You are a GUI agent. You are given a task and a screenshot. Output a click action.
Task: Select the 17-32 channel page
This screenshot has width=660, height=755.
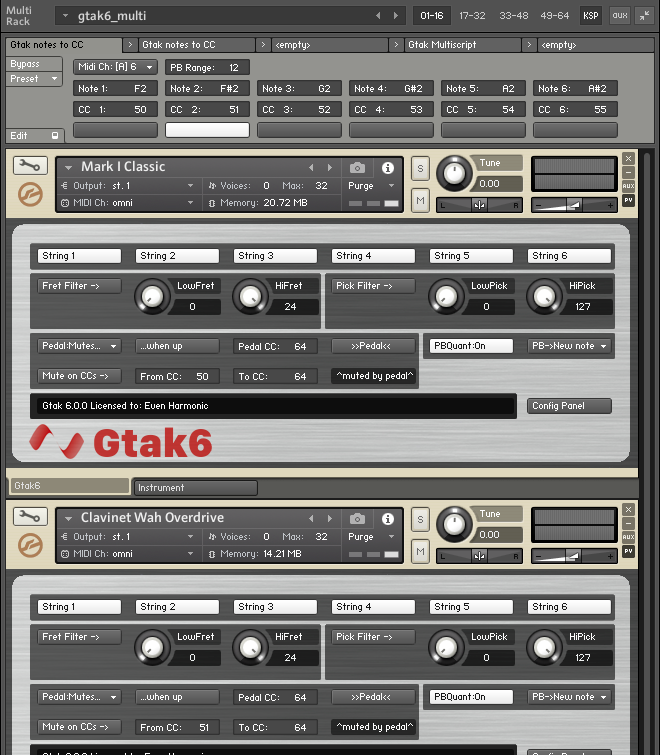point(474,16)
